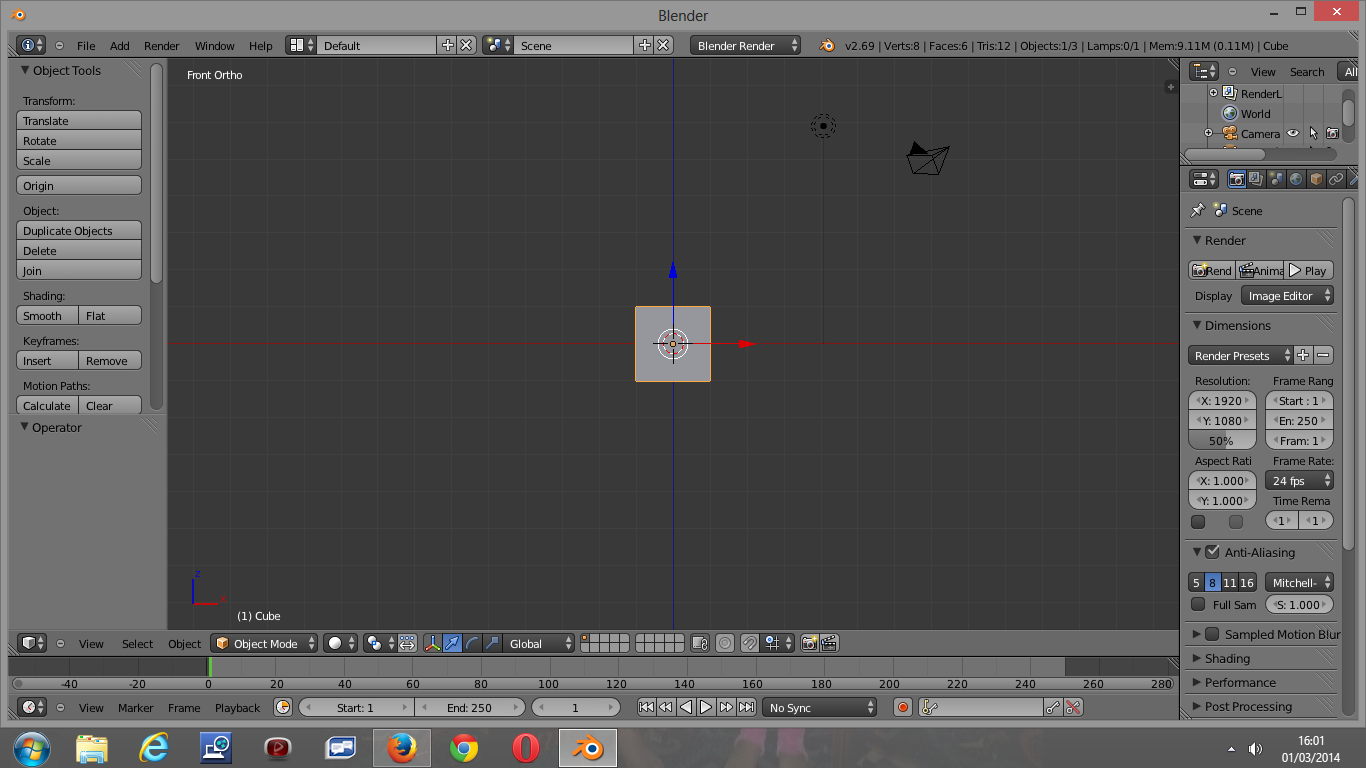Open Firefox from the Windows taskbar
This screenshot has width=1366, height=768.
click(x=402, y=748)
